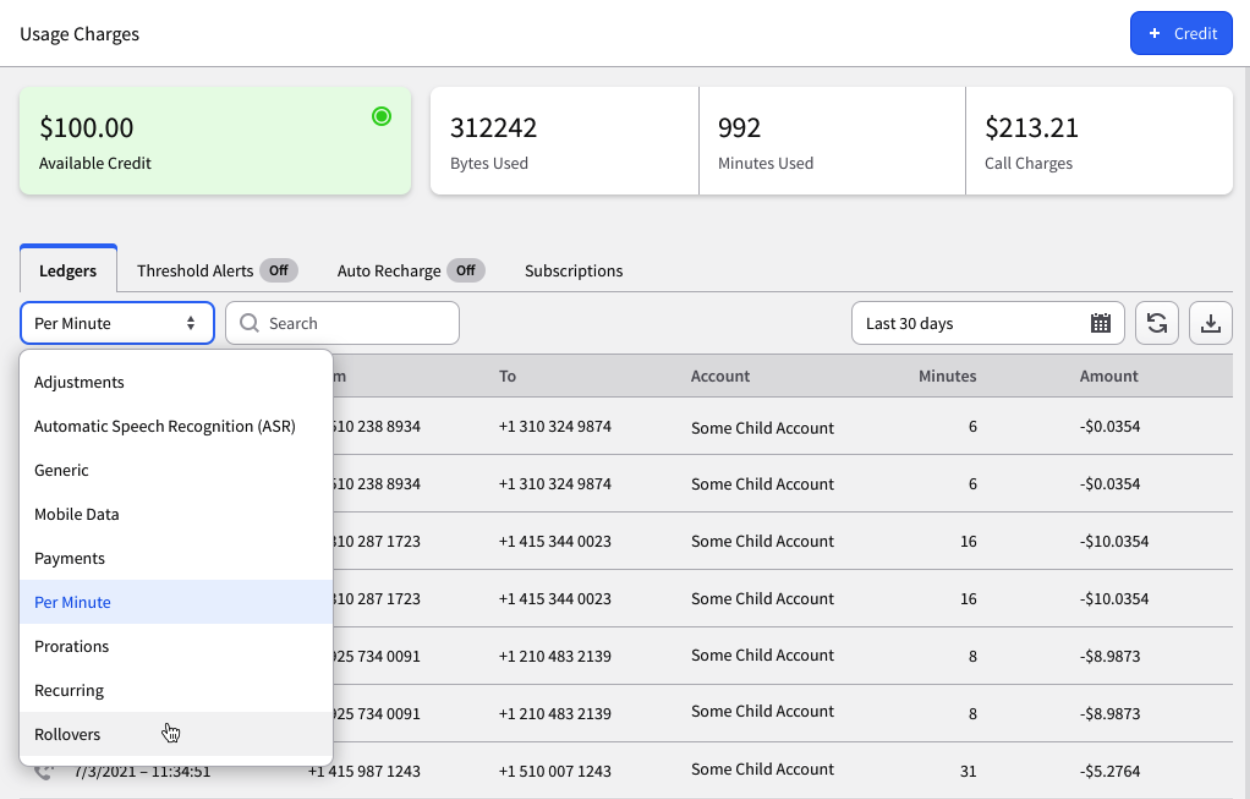Switch to the Subscriptions tab
This screenshot has width=1250, height=799.
pyautogui.click(x=574, y=270)
